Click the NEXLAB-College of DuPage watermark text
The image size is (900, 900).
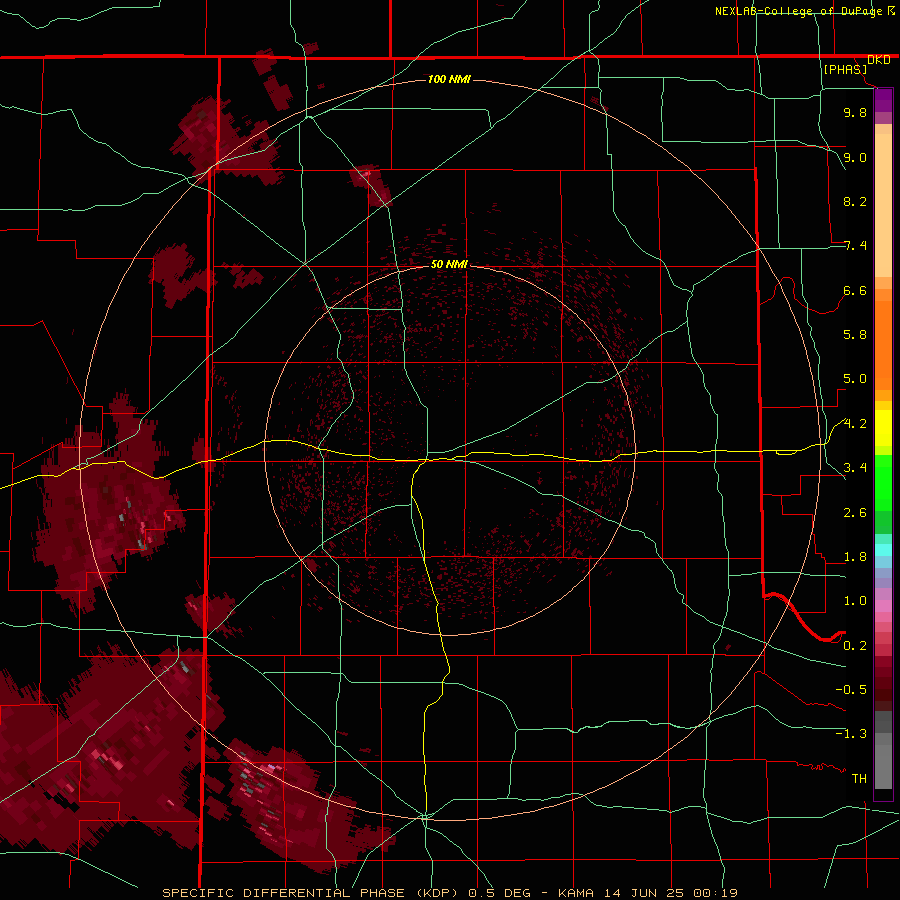click(800, 11)
